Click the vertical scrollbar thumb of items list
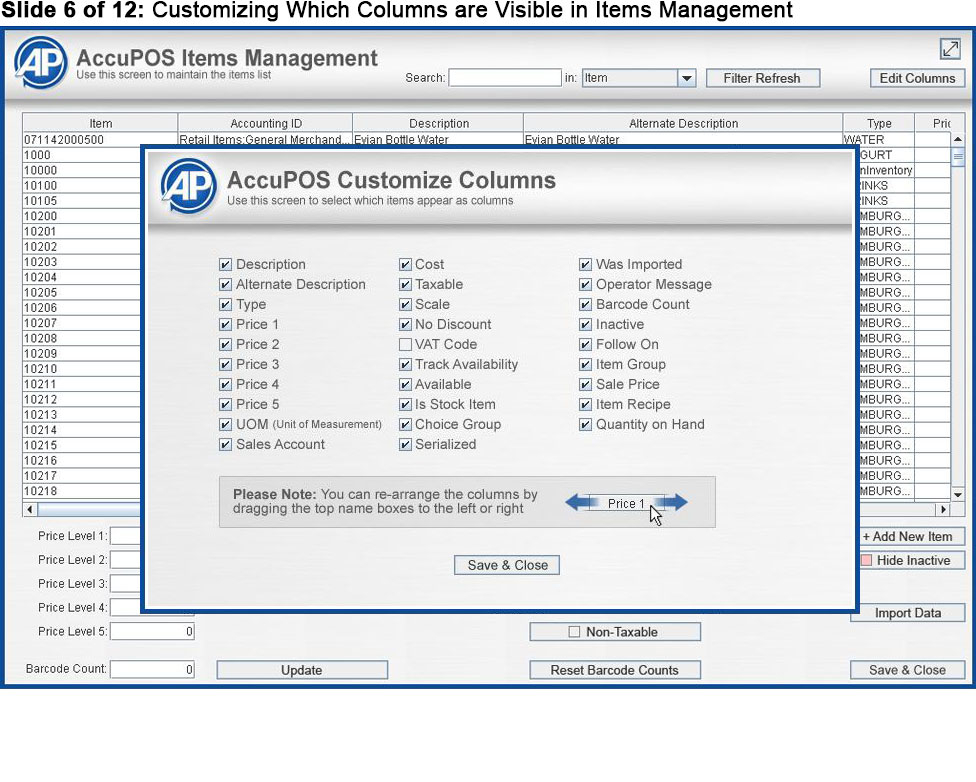Viewport: 976px width, 782px height. [958, 156]
